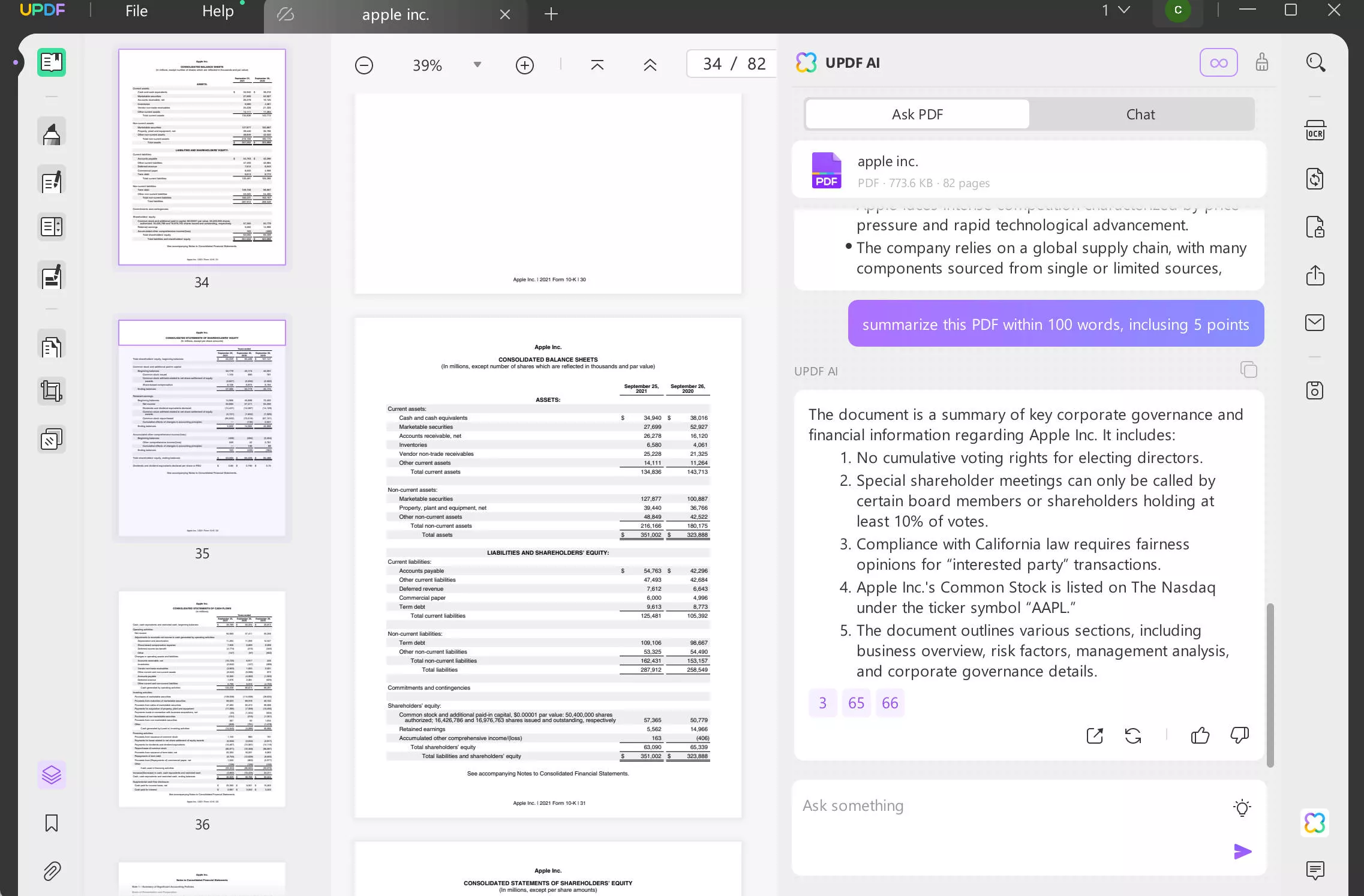The width and height of the screenshot is (1364, 896).
Task: Regenerate the AI response
Action: click(x=1133, y=735)
